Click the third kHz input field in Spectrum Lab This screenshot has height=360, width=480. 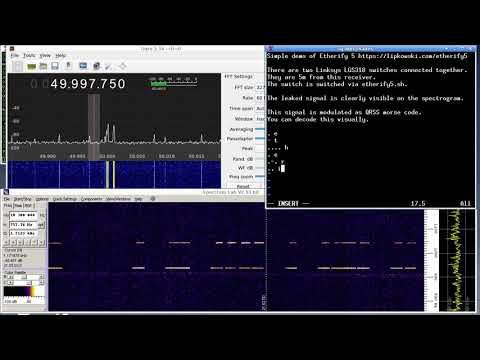click(23, 233)
